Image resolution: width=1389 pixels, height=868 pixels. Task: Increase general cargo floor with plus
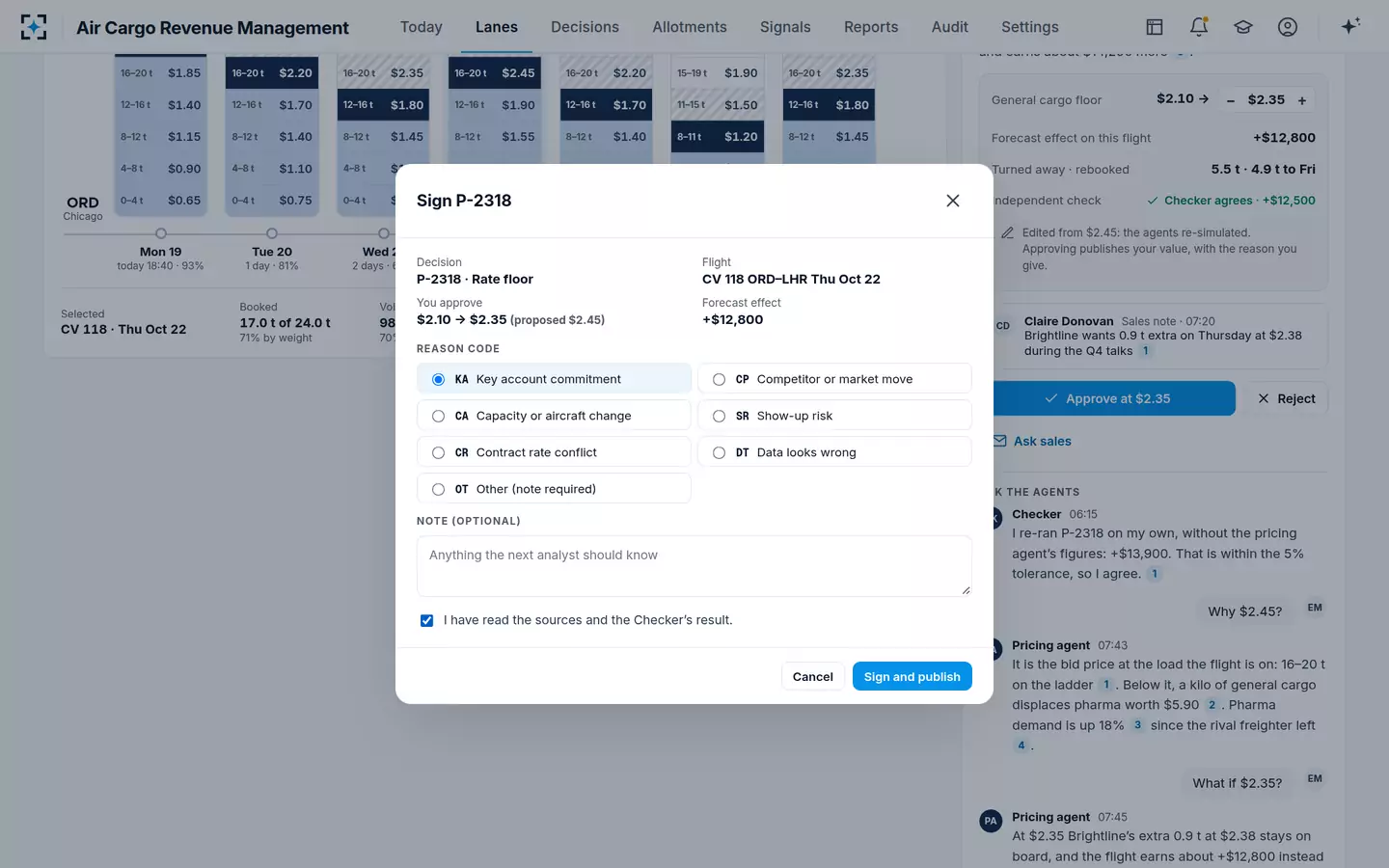pyautogui.click(x=1302, y=100)
